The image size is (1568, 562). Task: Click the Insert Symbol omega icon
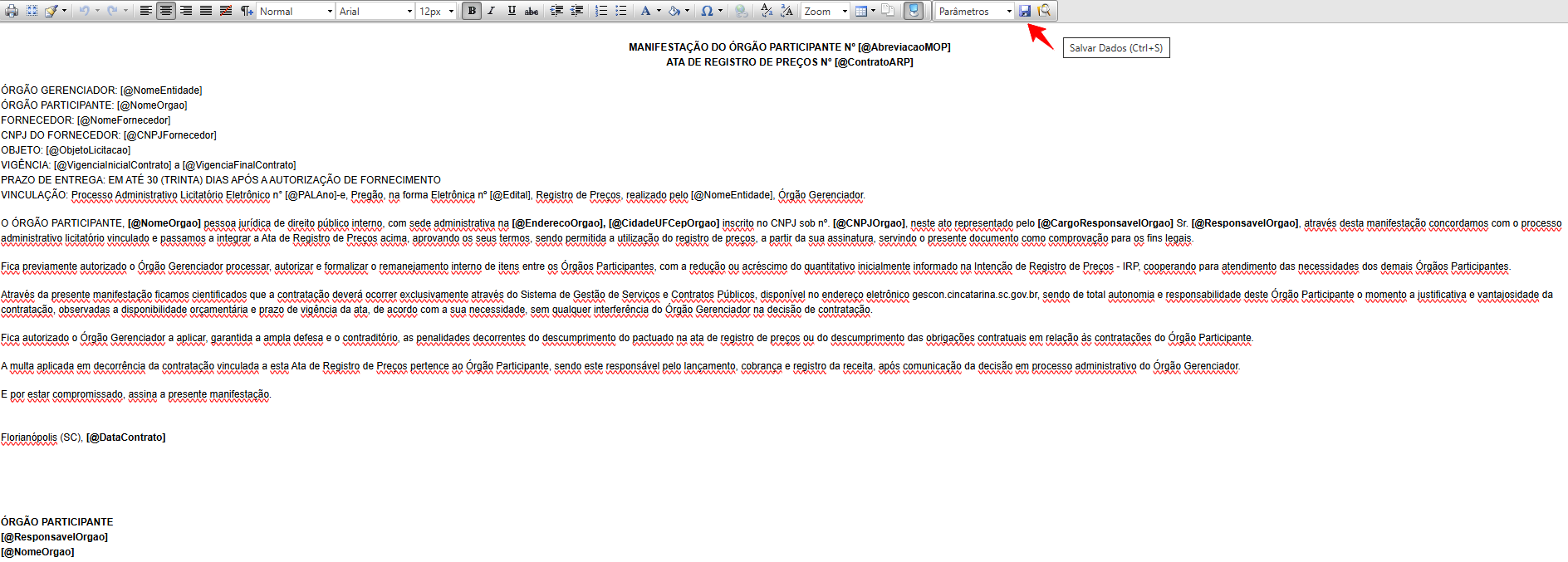click(706, 11)
